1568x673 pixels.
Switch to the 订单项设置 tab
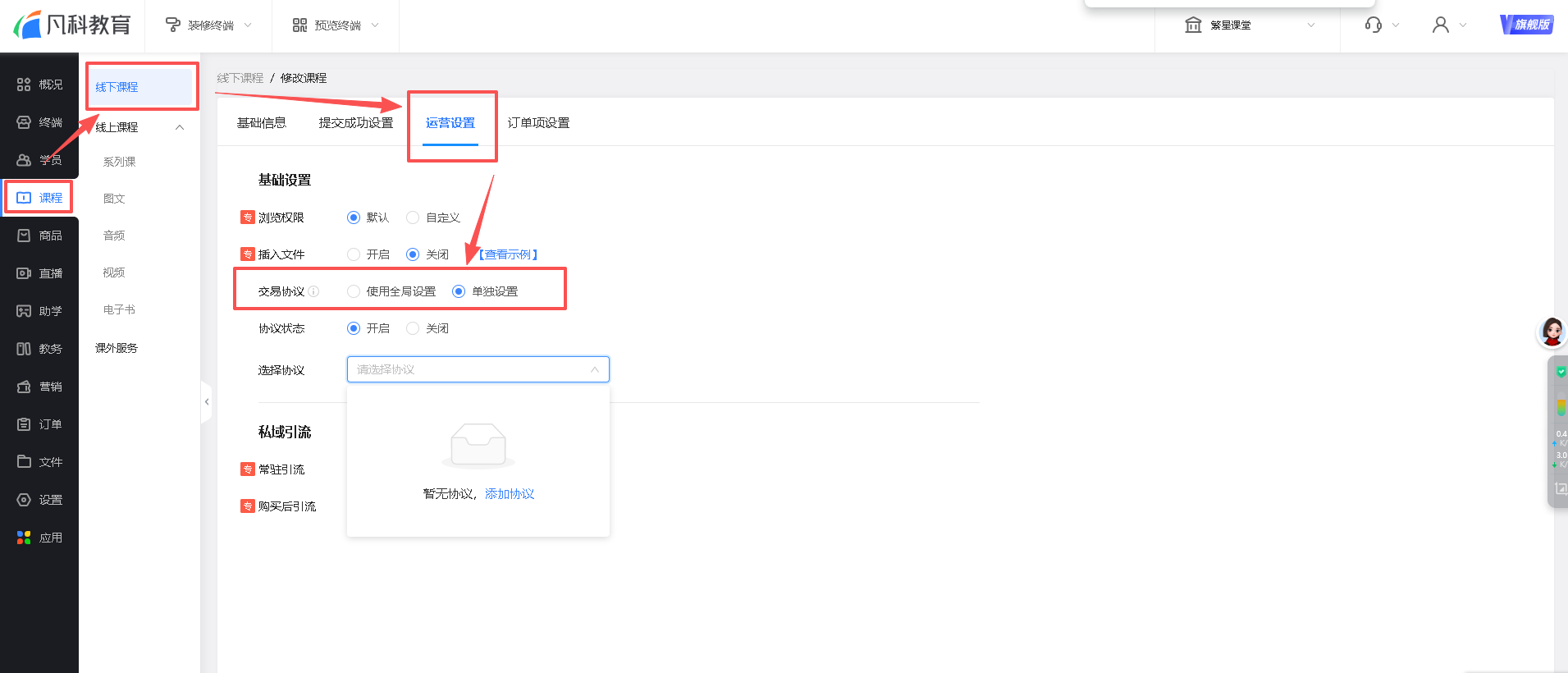538,123
